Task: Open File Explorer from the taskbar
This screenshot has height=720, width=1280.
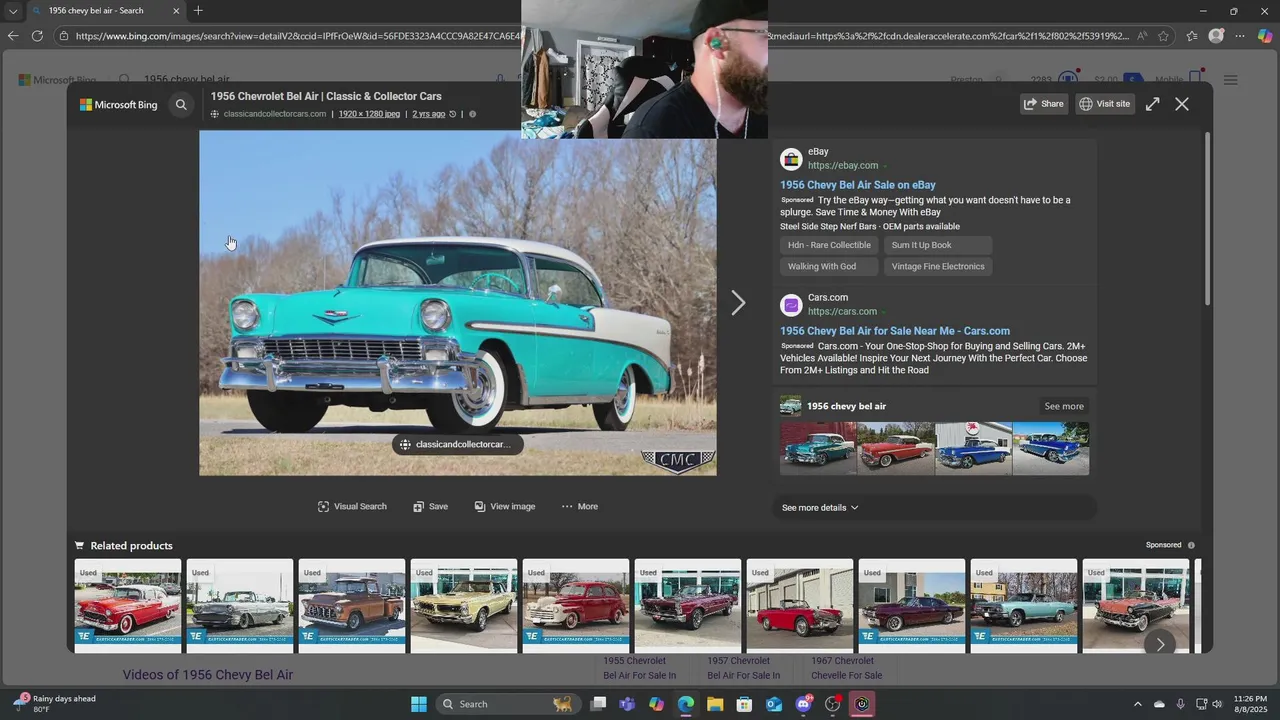Action: click(715, 704)
